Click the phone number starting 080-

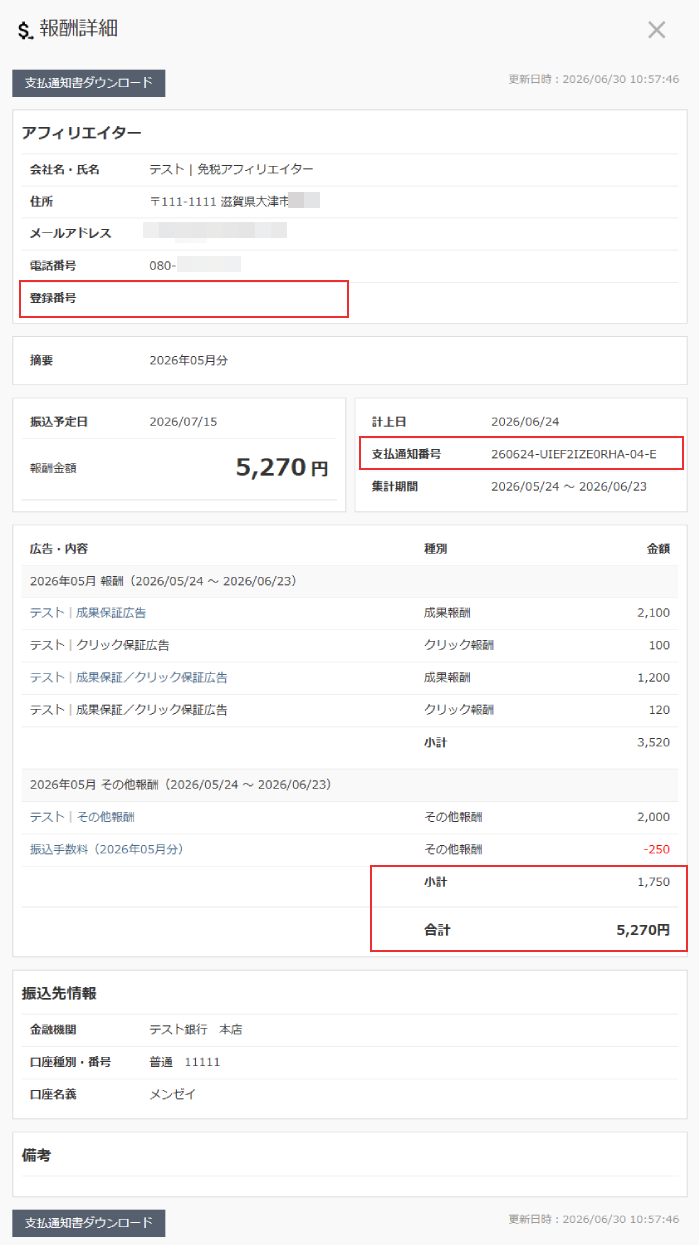pyautogui.click(x=195, y=265)
